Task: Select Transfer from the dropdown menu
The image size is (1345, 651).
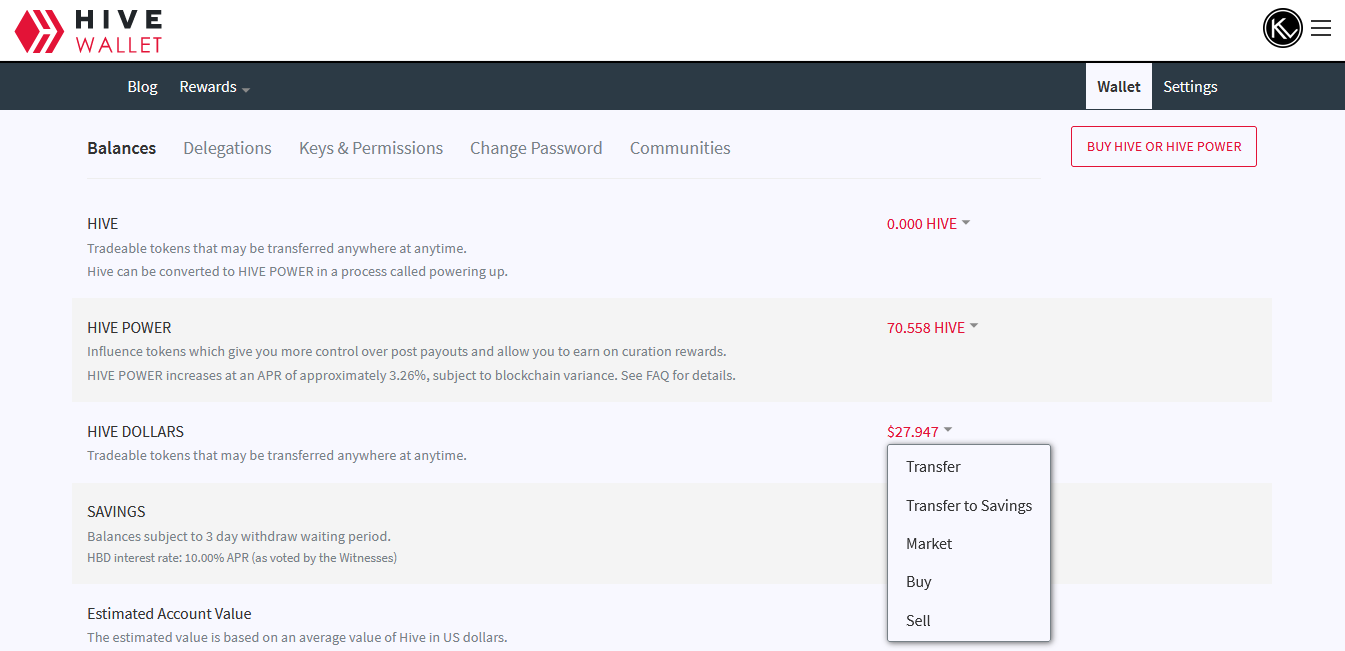Action: pos(933,467)
